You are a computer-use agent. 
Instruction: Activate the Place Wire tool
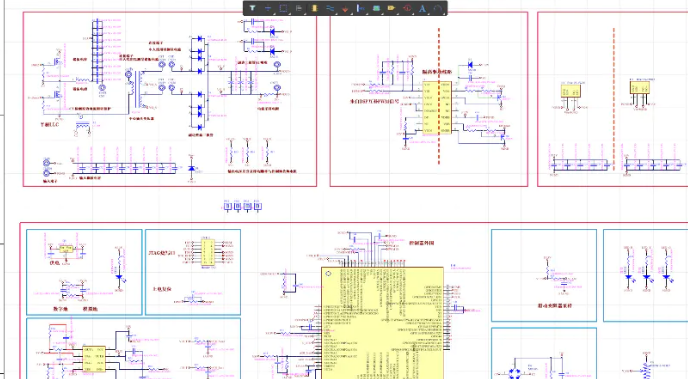click(x=330, y=8)
